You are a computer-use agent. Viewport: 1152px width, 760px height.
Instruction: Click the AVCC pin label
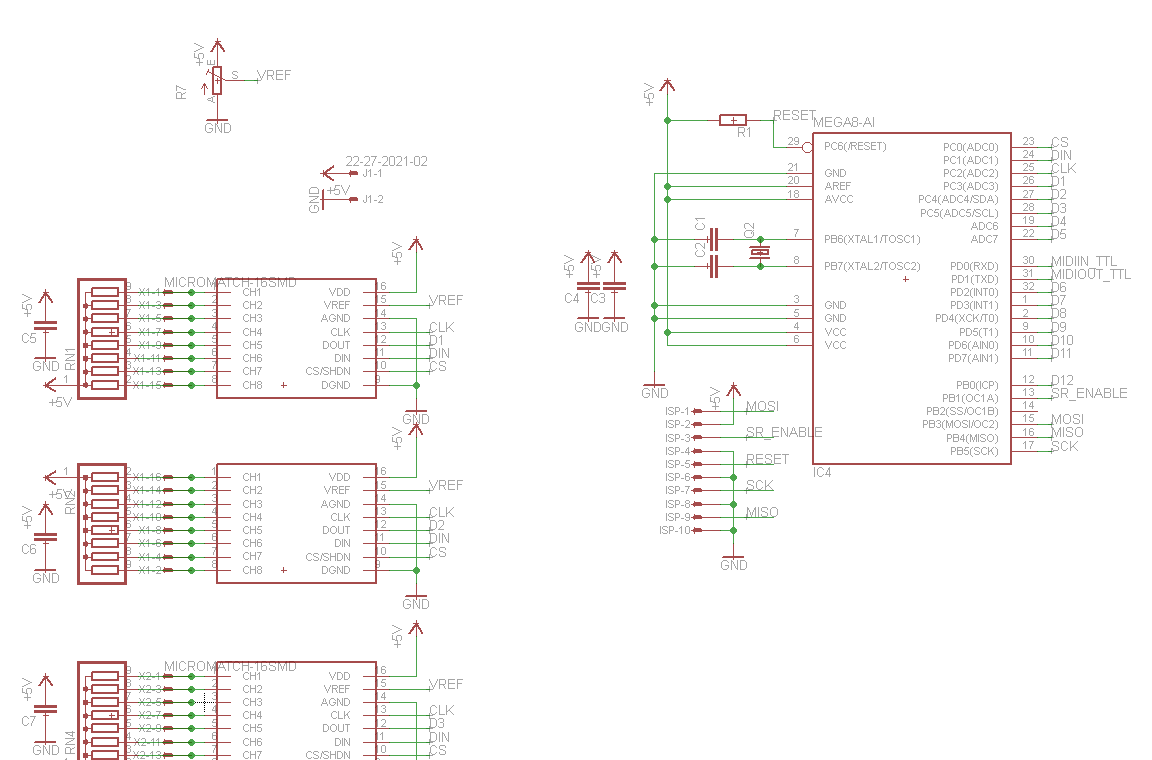point(838,199)
